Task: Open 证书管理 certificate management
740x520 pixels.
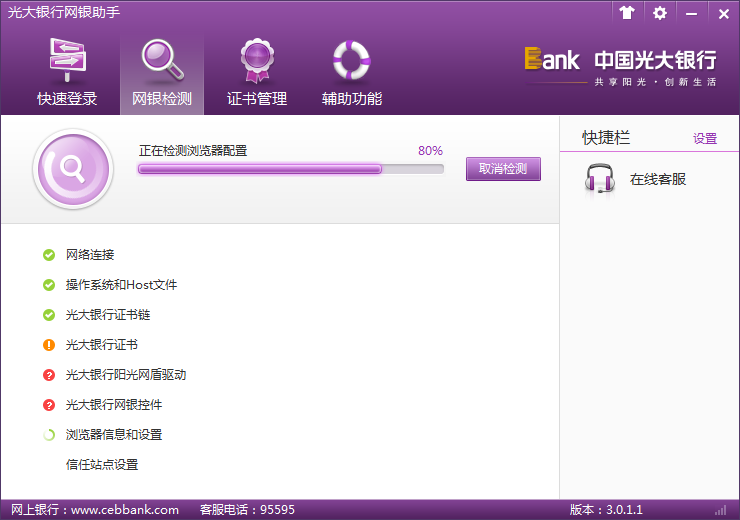Action: (x=257, y=62)
